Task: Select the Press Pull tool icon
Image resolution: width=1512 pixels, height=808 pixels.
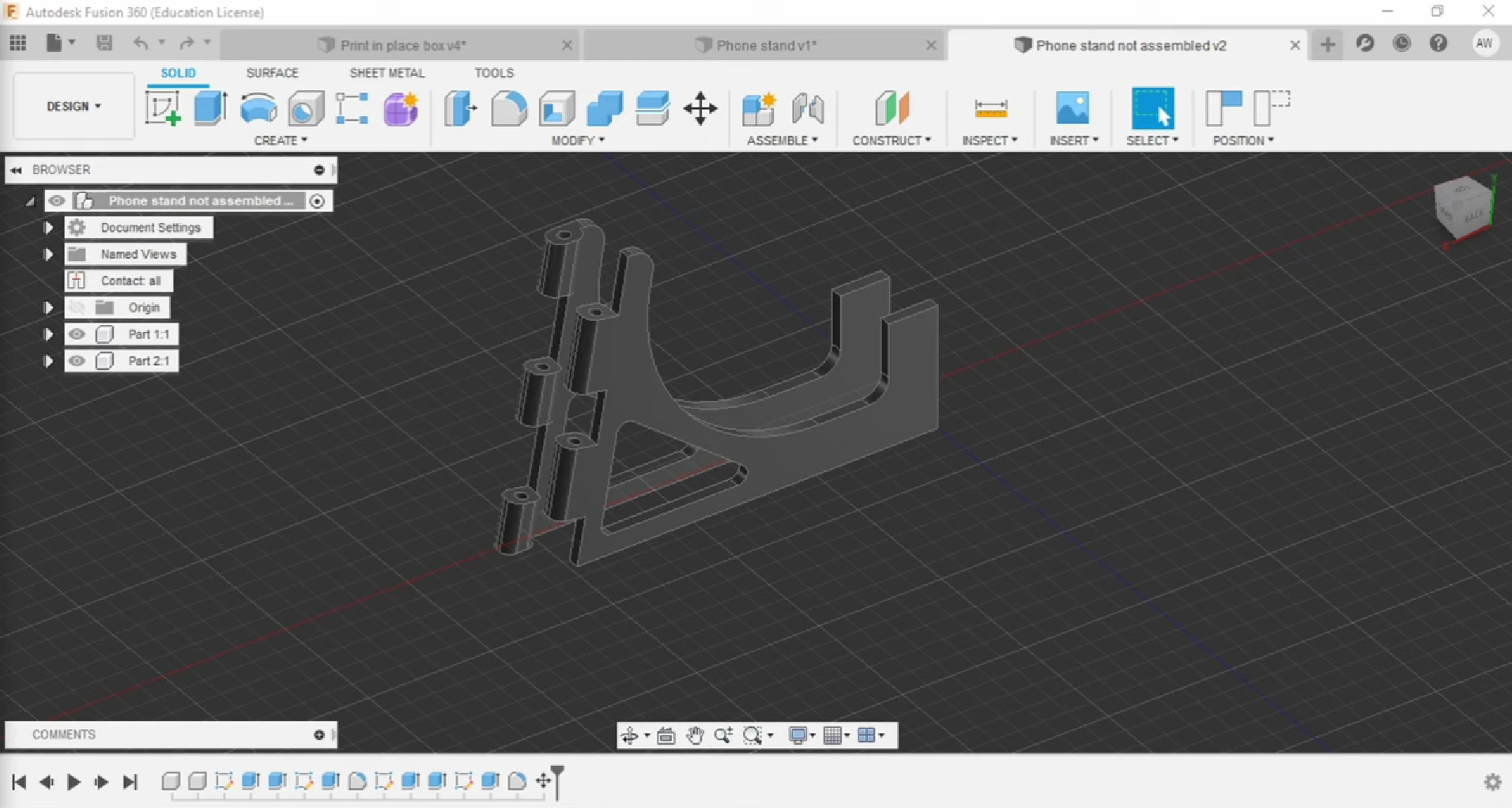Action: pos(460,108)
